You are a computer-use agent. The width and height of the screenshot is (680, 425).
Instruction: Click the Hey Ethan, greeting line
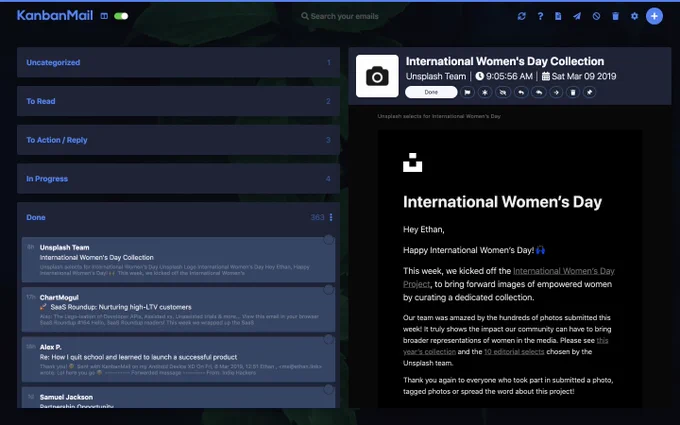point(424,229)
